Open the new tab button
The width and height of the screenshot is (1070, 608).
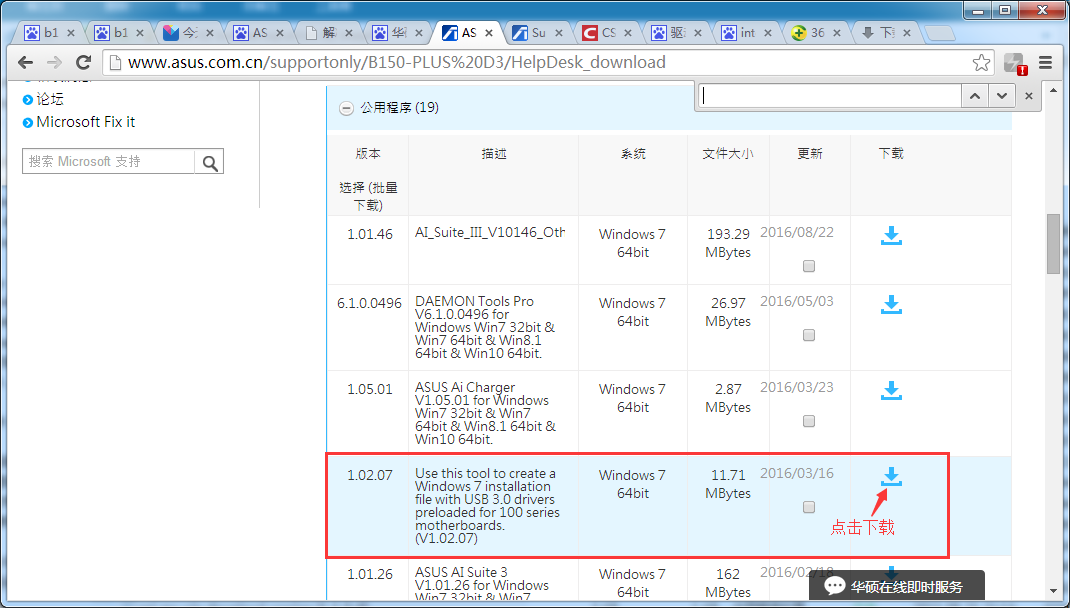941,33
